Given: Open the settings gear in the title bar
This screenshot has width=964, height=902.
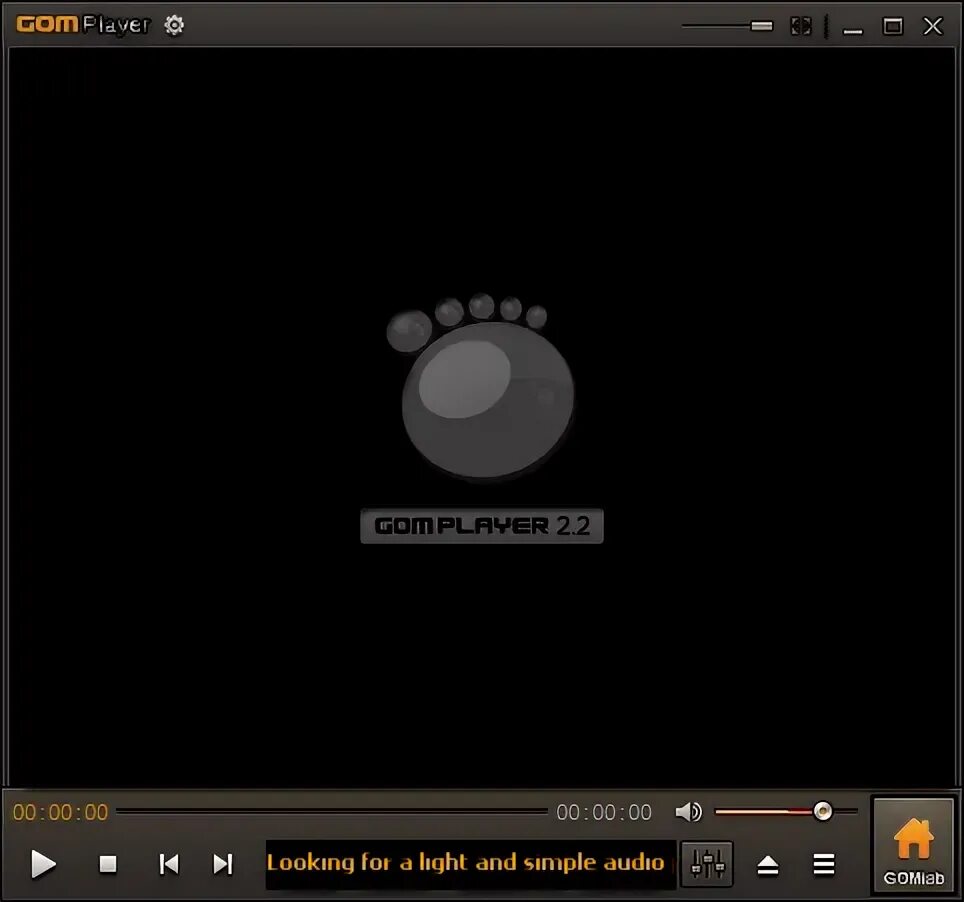Looking at the screenshot, I should click(x=174, y=25).
